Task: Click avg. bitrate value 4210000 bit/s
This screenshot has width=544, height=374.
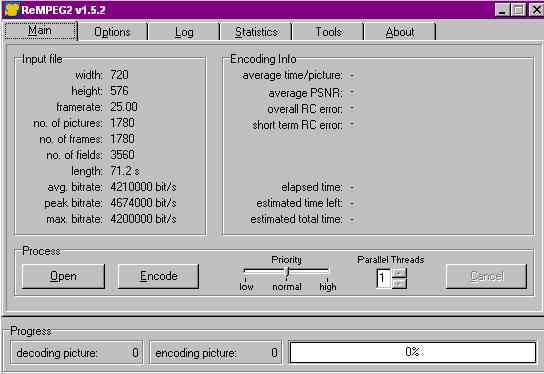Action: pos(143,187)
